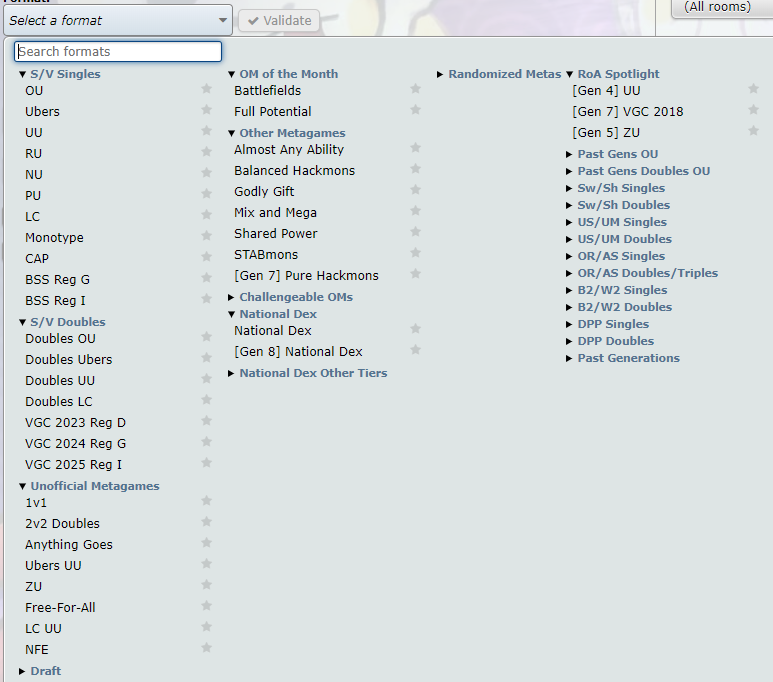This screenshot has height=682, width=773.
Task: Expand National Dex Other Tiers
Action: (308, 373)
